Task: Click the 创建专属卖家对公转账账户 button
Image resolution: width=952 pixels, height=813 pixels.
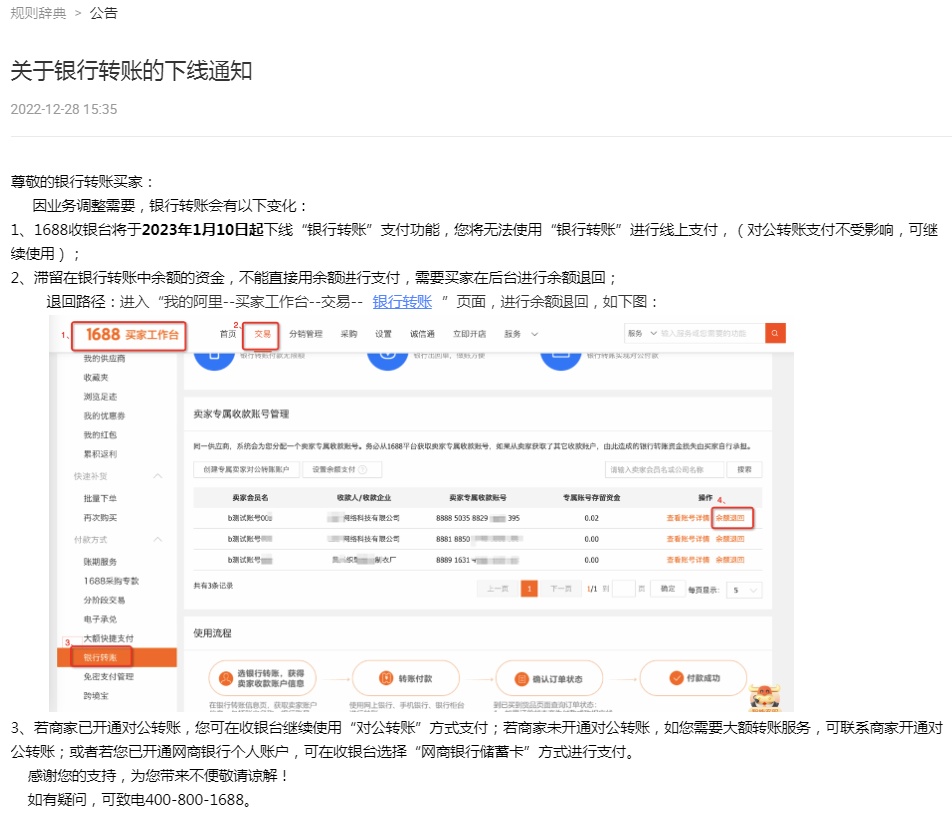Action: (x=246, y=469)
